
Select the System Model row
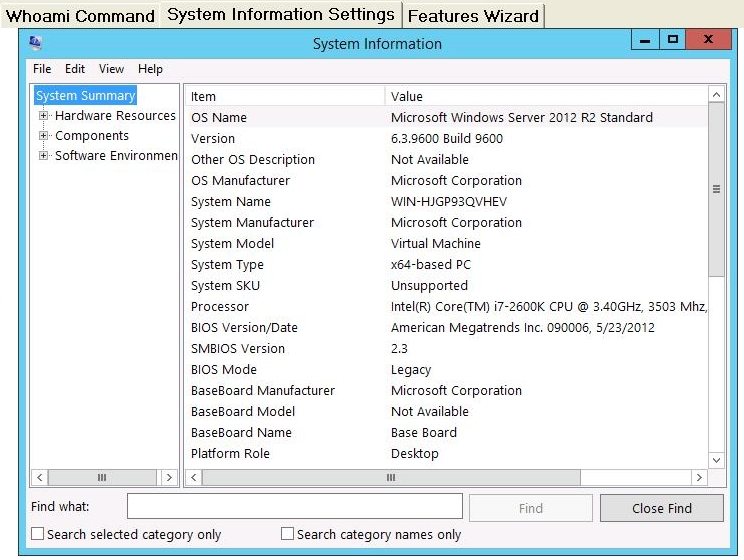coord(446,243)
